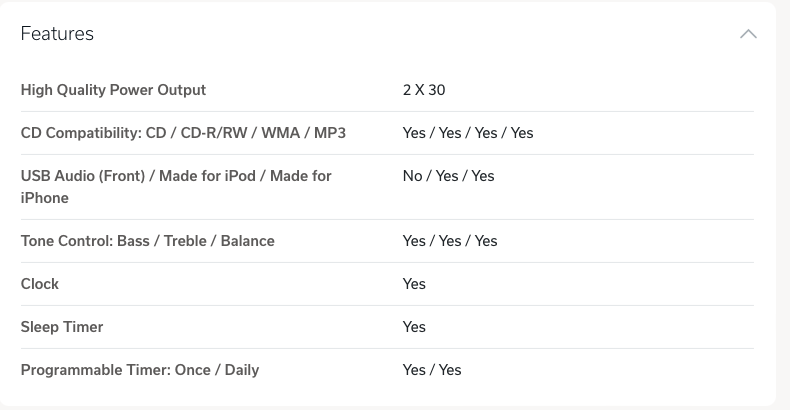
Task: Select the Tone Control row label
Action: (148, 241)
